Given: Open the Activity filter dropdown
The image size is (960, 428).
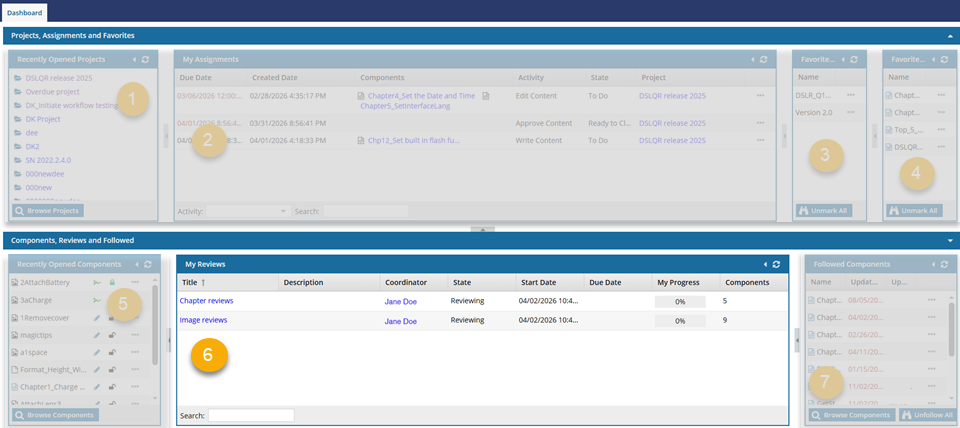Looking at the screenshot, I should pyautogui.click(x=247, y=212).
